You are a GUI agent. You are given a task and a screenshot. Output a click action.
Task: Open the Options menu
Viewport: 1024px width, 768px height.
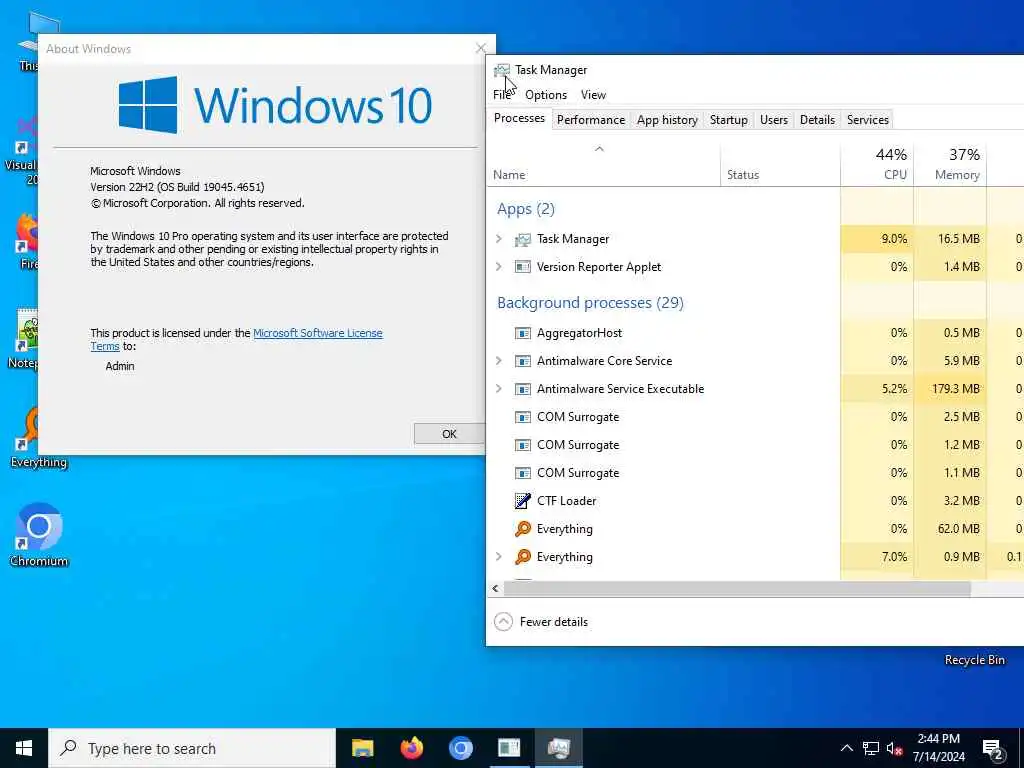546,95
